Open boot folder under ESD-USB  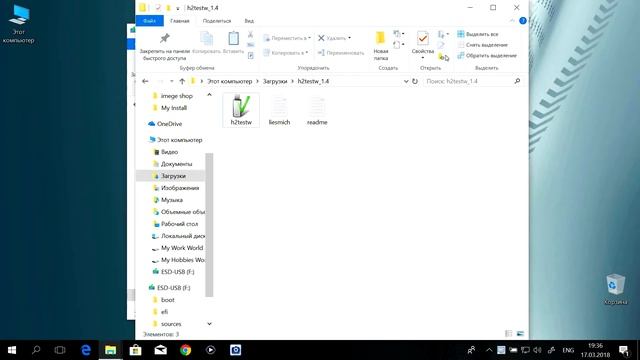click(x=167, y=300)
